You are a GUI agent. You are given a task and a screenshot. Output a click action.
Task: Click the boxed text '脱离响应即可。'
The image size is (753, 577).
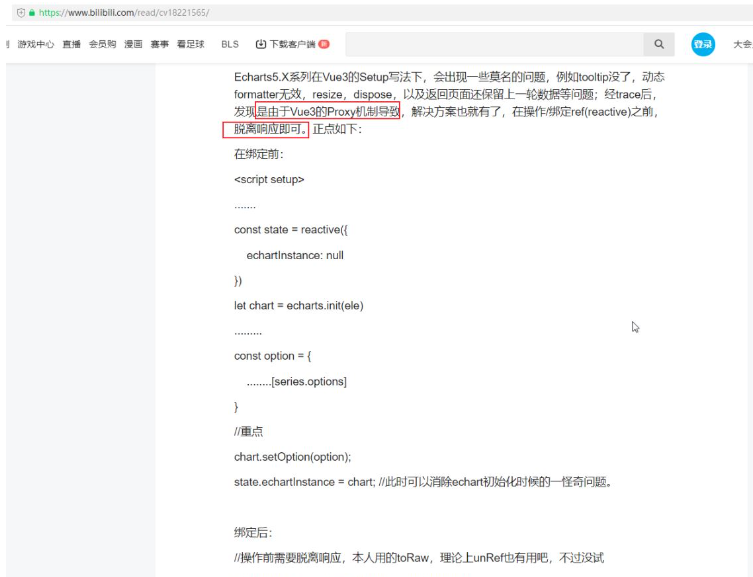(x=266, y=130)
